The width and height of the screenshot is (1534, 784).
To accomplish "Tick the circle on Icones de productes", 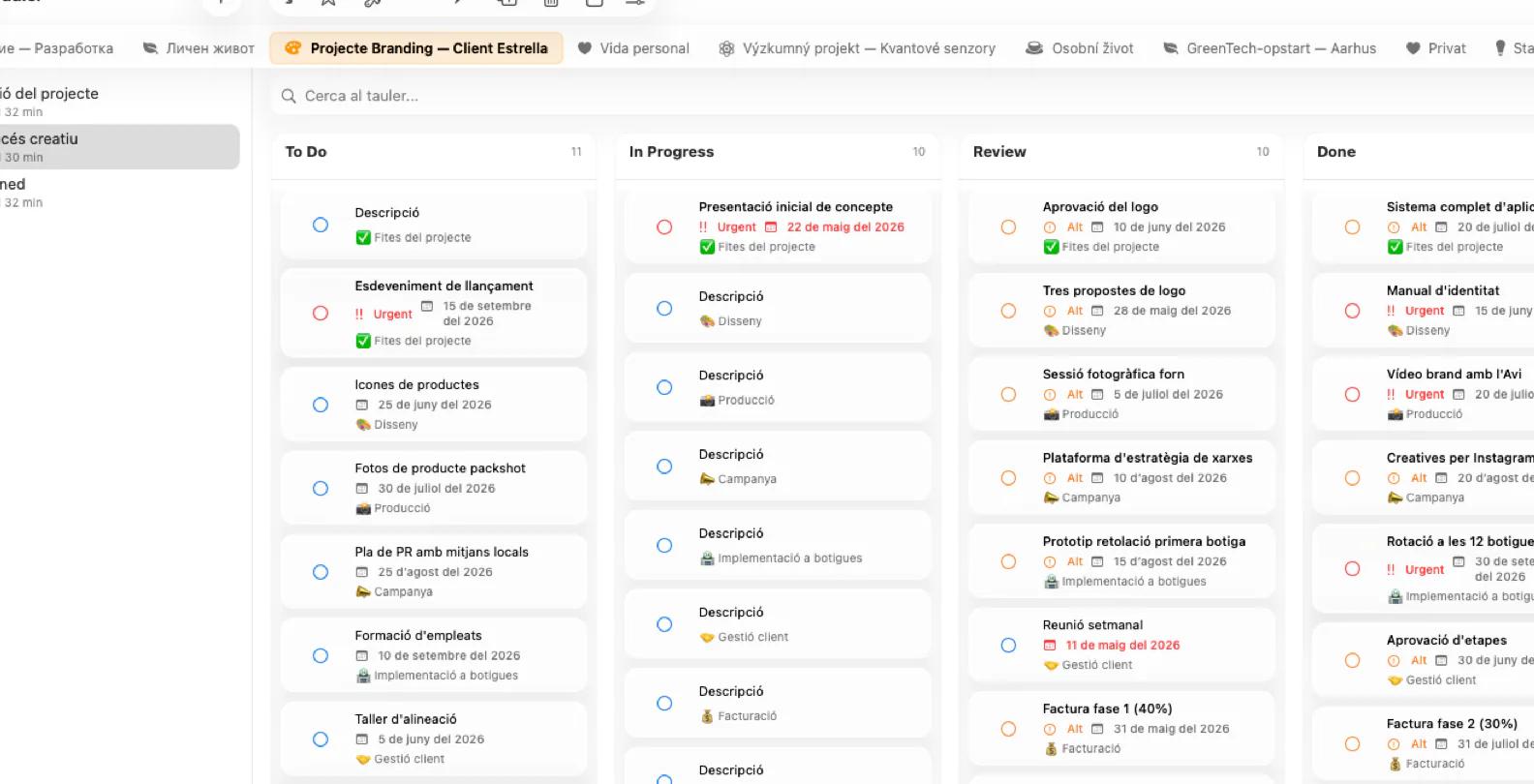I will (321, 405).
